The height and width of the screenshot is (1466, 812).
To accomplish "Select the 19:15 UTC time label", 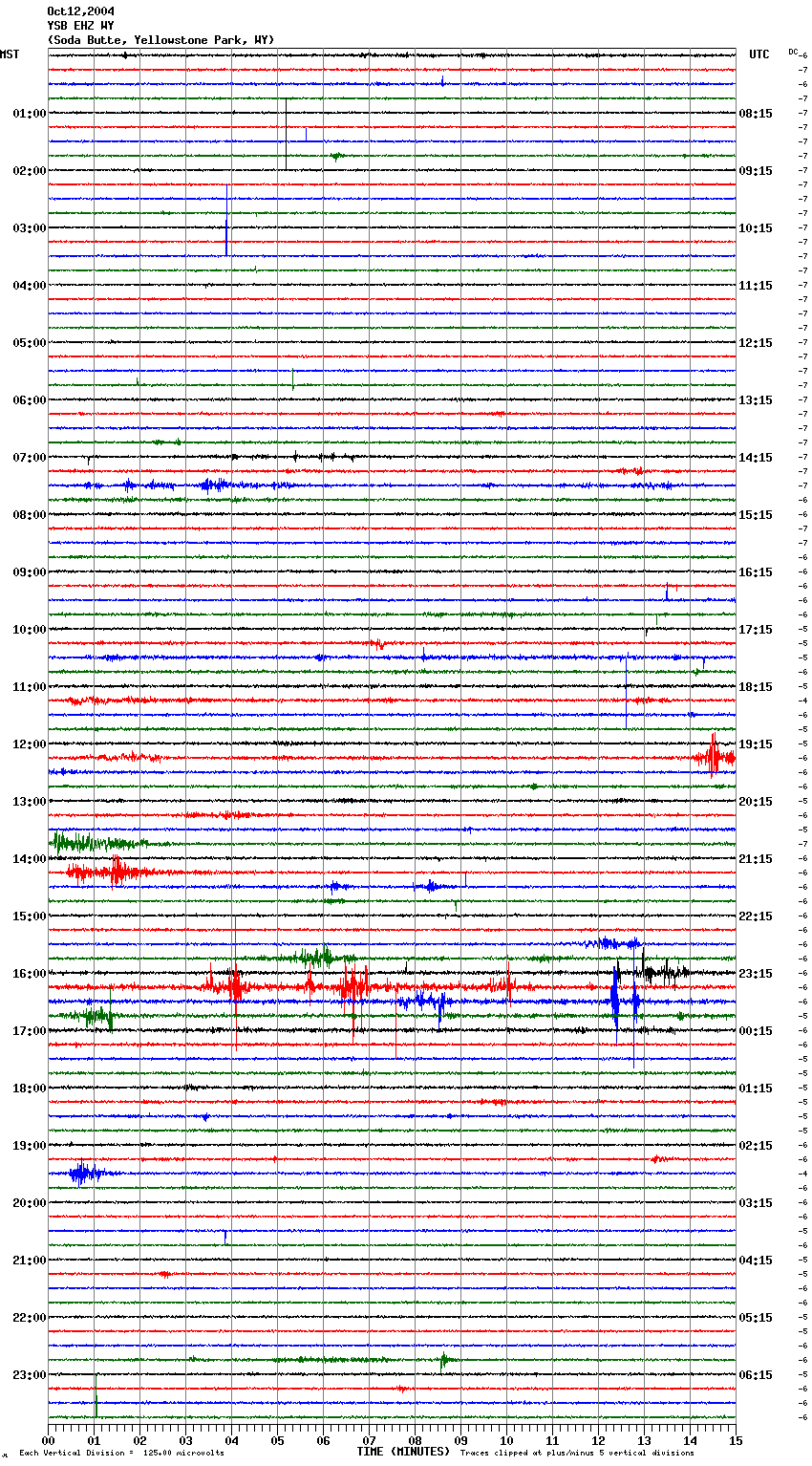I will point(756,744).
